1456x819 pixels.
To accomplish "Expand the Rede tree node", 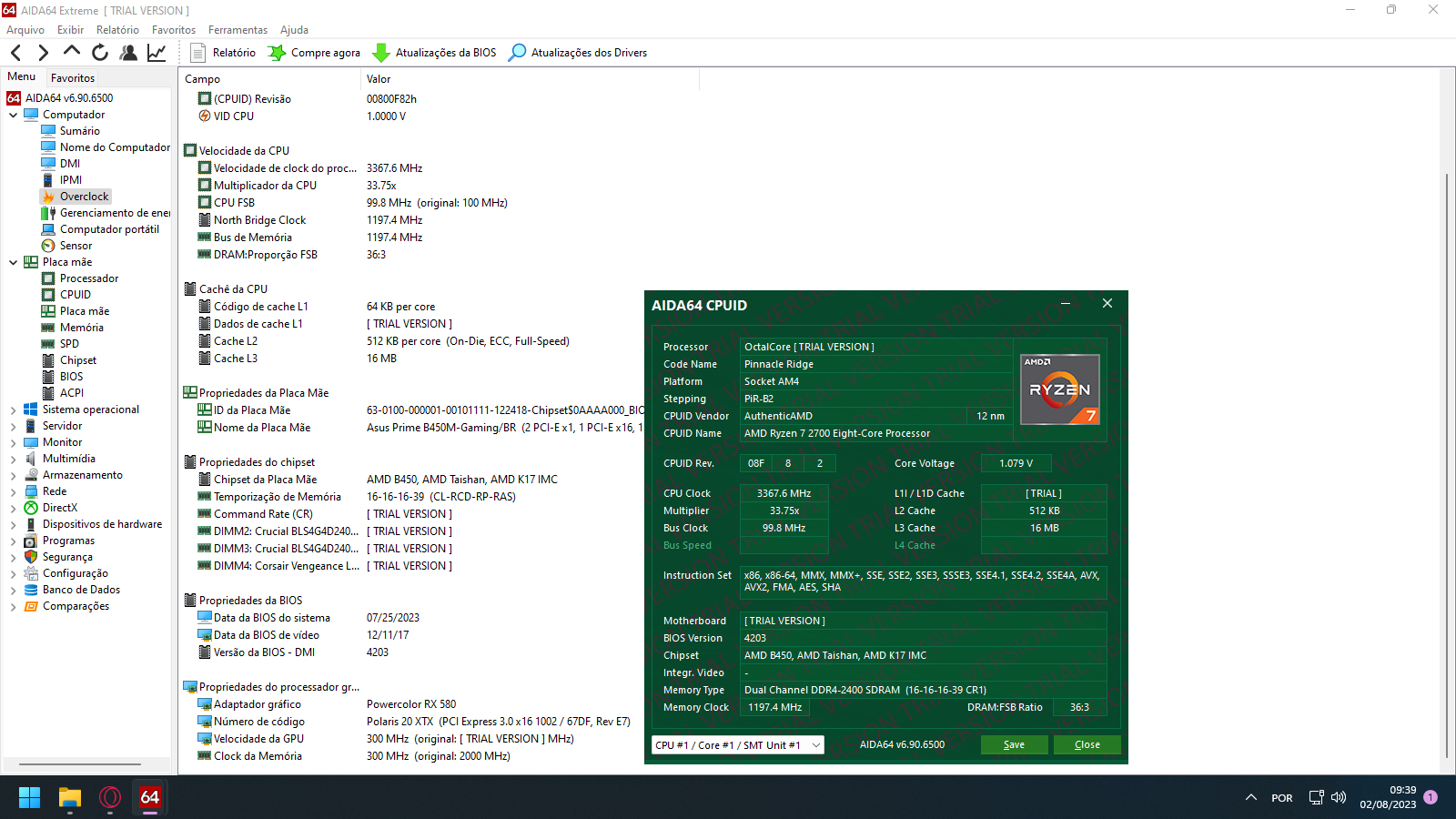I will click(14, 491).
